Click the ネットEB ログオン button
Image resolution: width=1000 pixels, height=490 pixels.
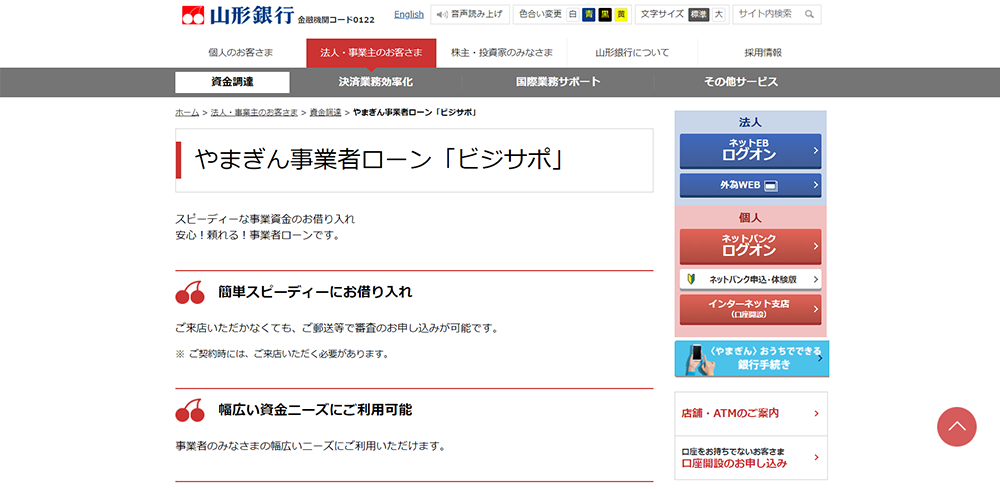[750, 151]
